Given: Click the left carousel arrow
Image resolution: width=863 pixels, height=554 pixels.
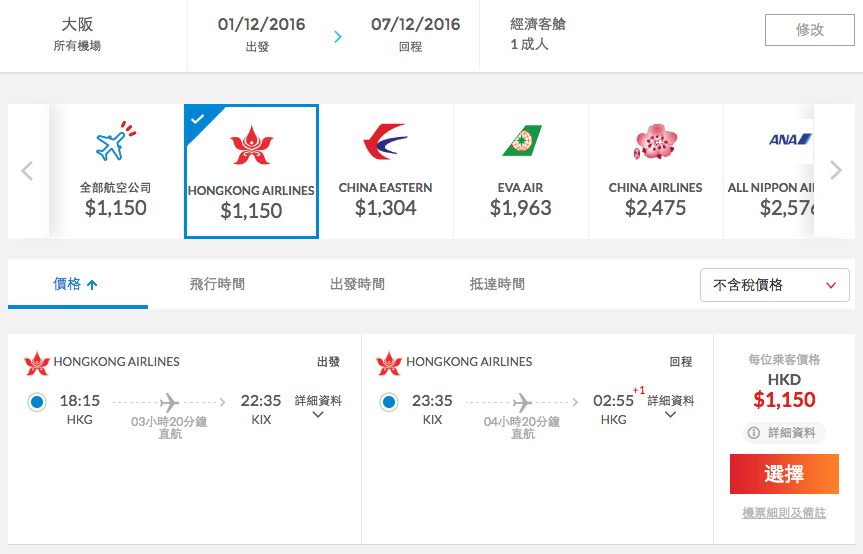Looking at the screenshot, I should [27, 171].
